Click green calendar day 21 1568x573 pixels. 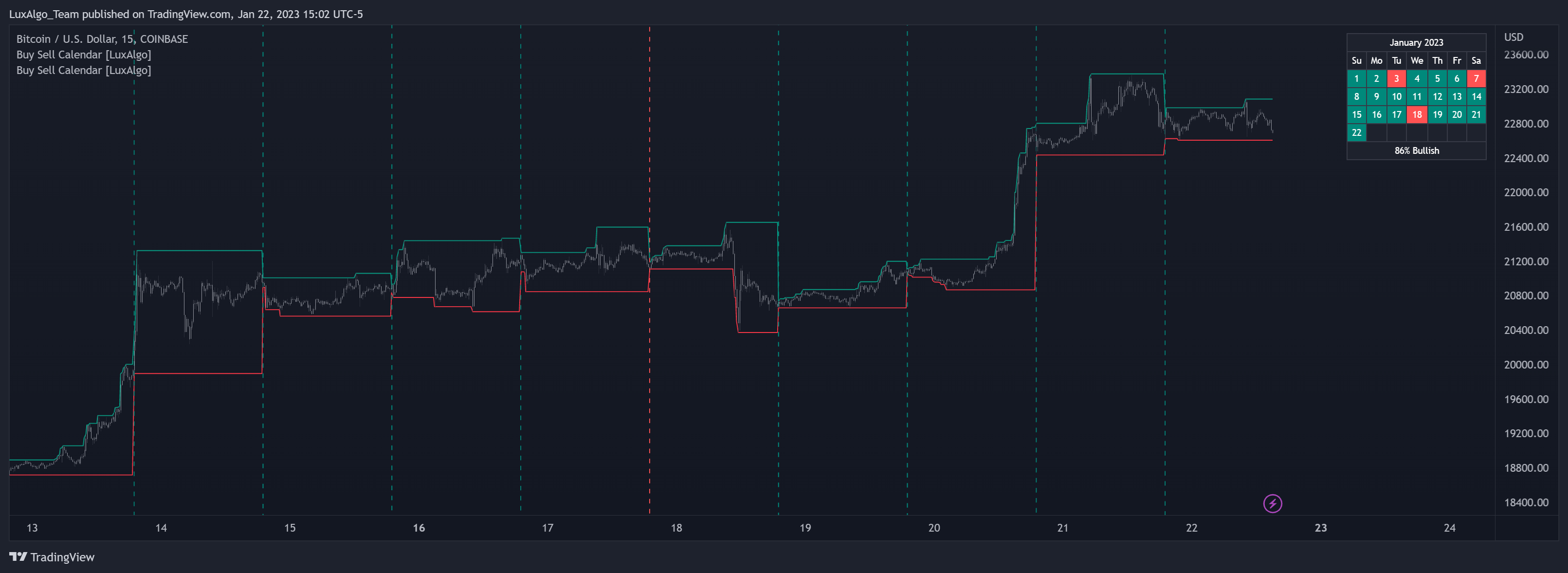1476,114
